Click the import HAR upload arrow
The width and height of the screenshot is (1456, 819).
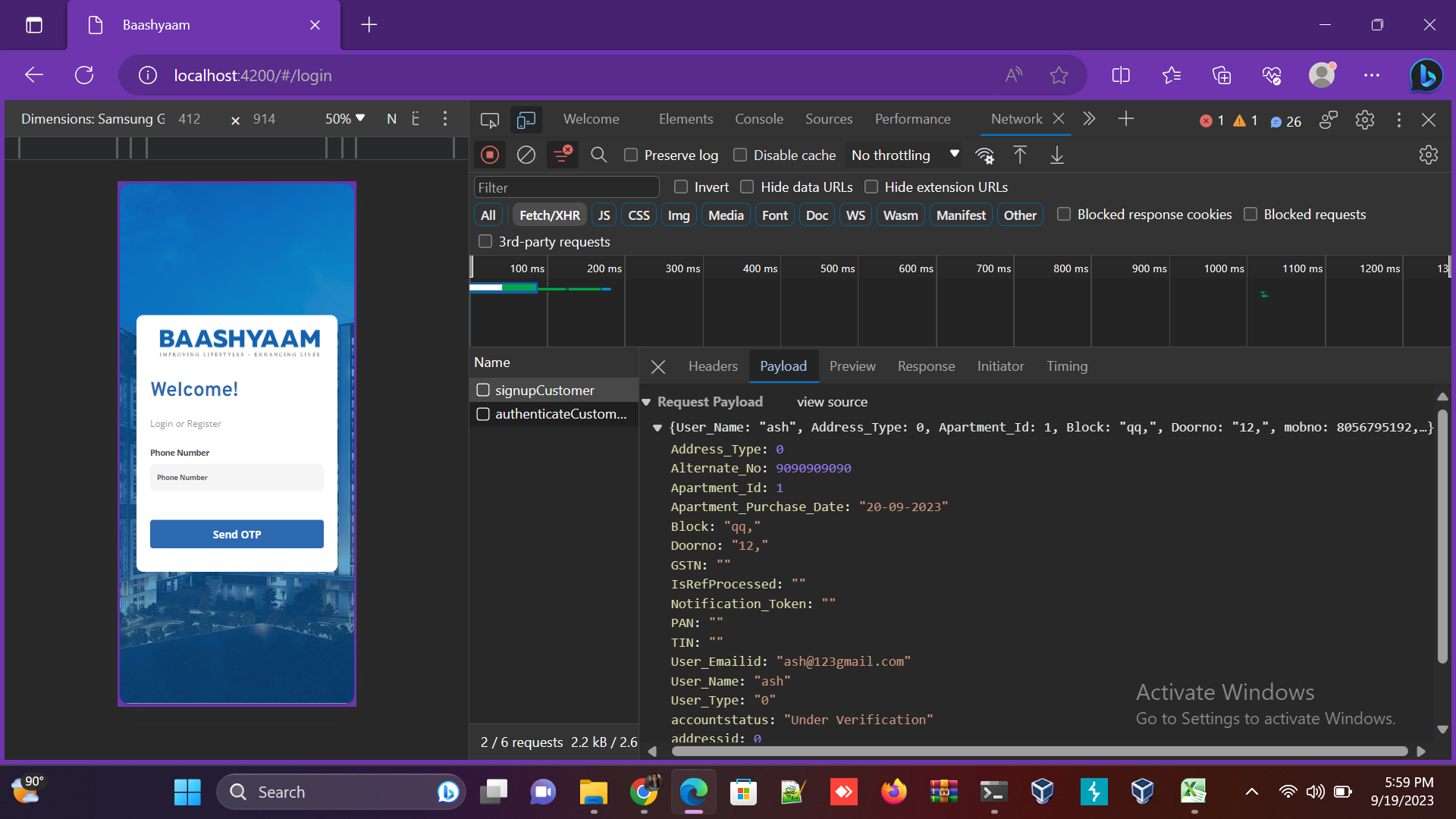tap(1020, 155)
